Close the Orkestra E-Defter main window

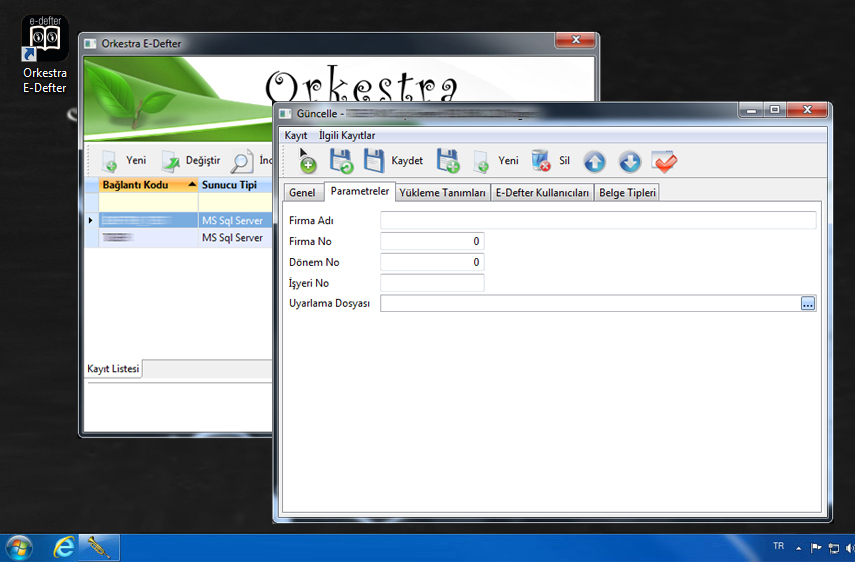coord(576,40)
